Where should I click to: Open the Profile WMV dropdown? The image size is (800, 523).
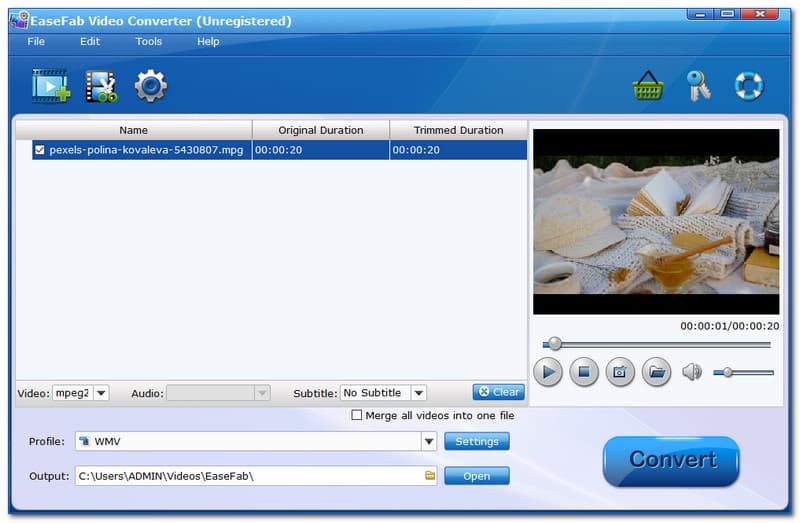click(429, 441)
